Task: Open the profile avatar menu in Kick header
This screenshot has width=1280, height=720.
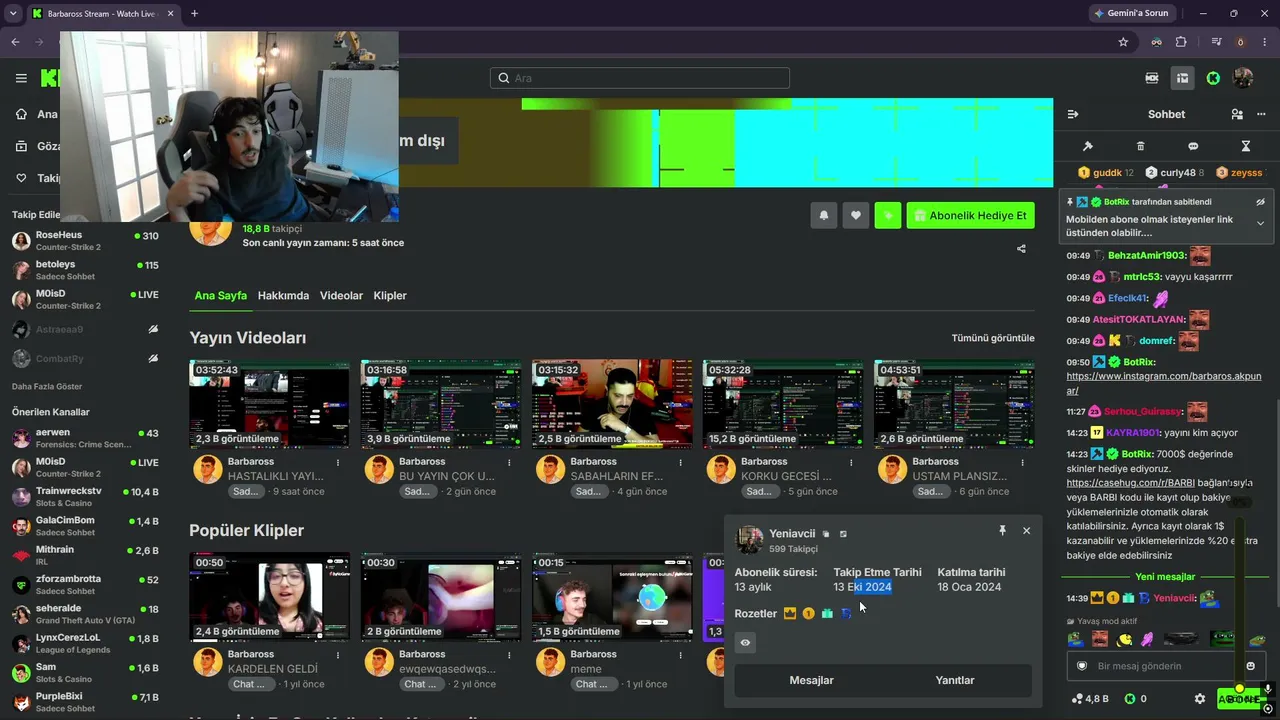Action: point(1244,78)
